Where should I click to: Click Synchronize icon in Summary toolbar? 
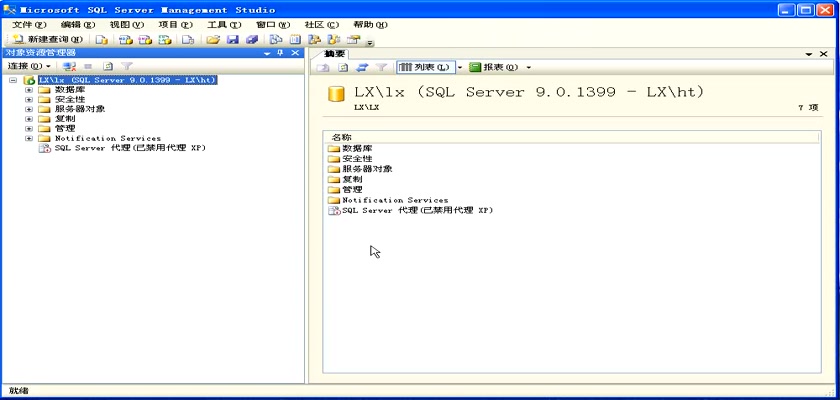[362, 67]
